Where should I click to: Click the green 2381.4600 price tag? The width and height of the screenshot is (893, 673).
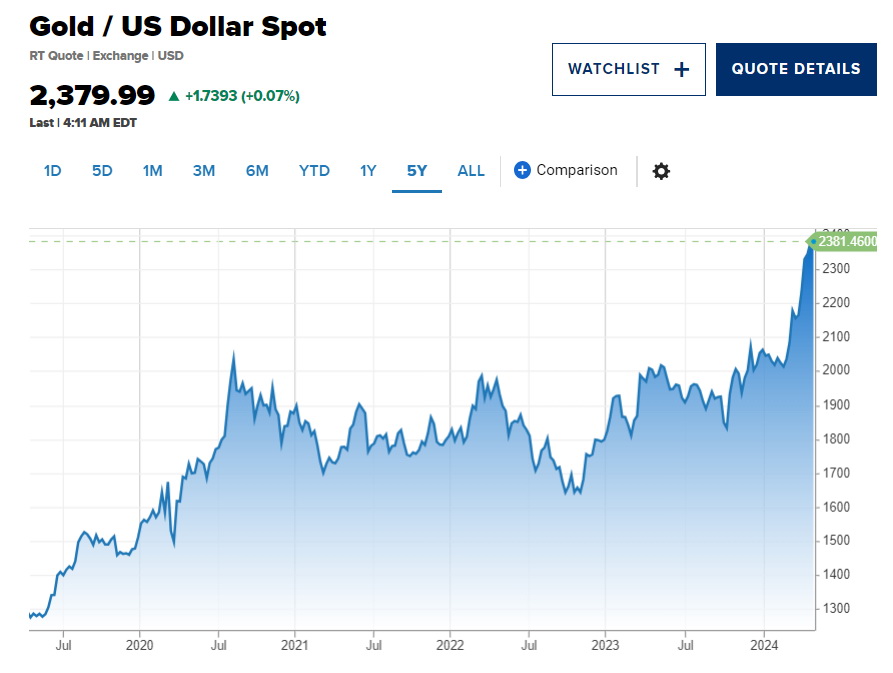[843, 241]
